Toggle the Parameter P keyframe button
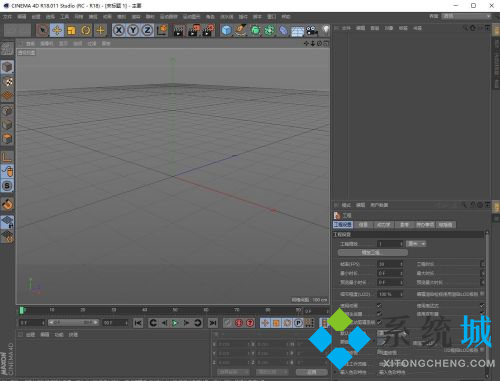Viewport: 500px width, 381px height. [x=298, y=323]
